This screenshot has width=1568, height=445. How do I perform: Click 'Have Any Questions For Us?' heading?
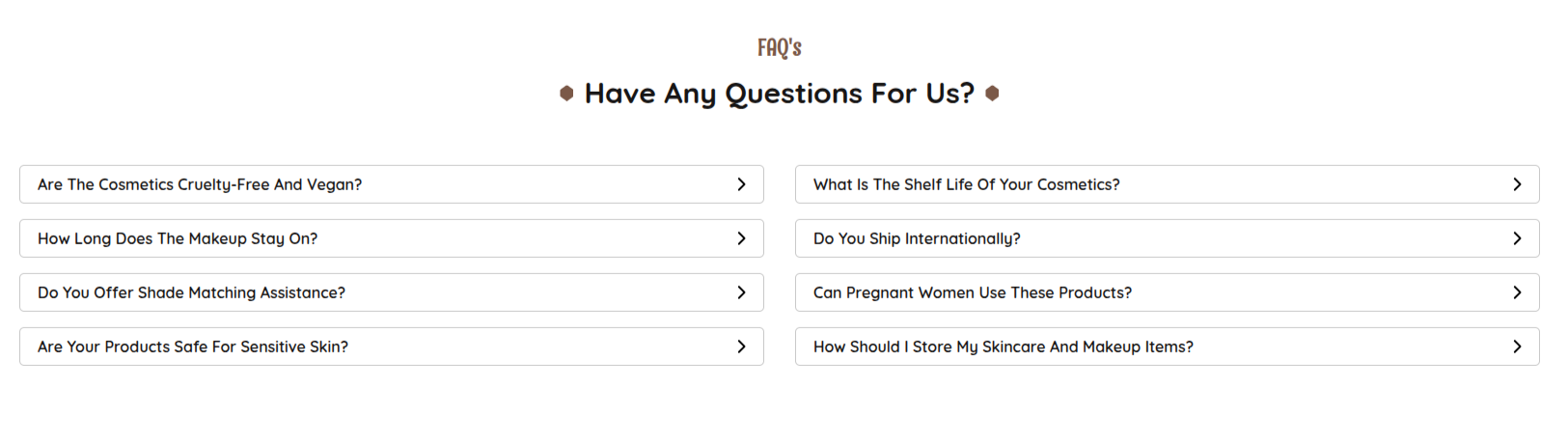pyautogui.click(x=779, y=94)
